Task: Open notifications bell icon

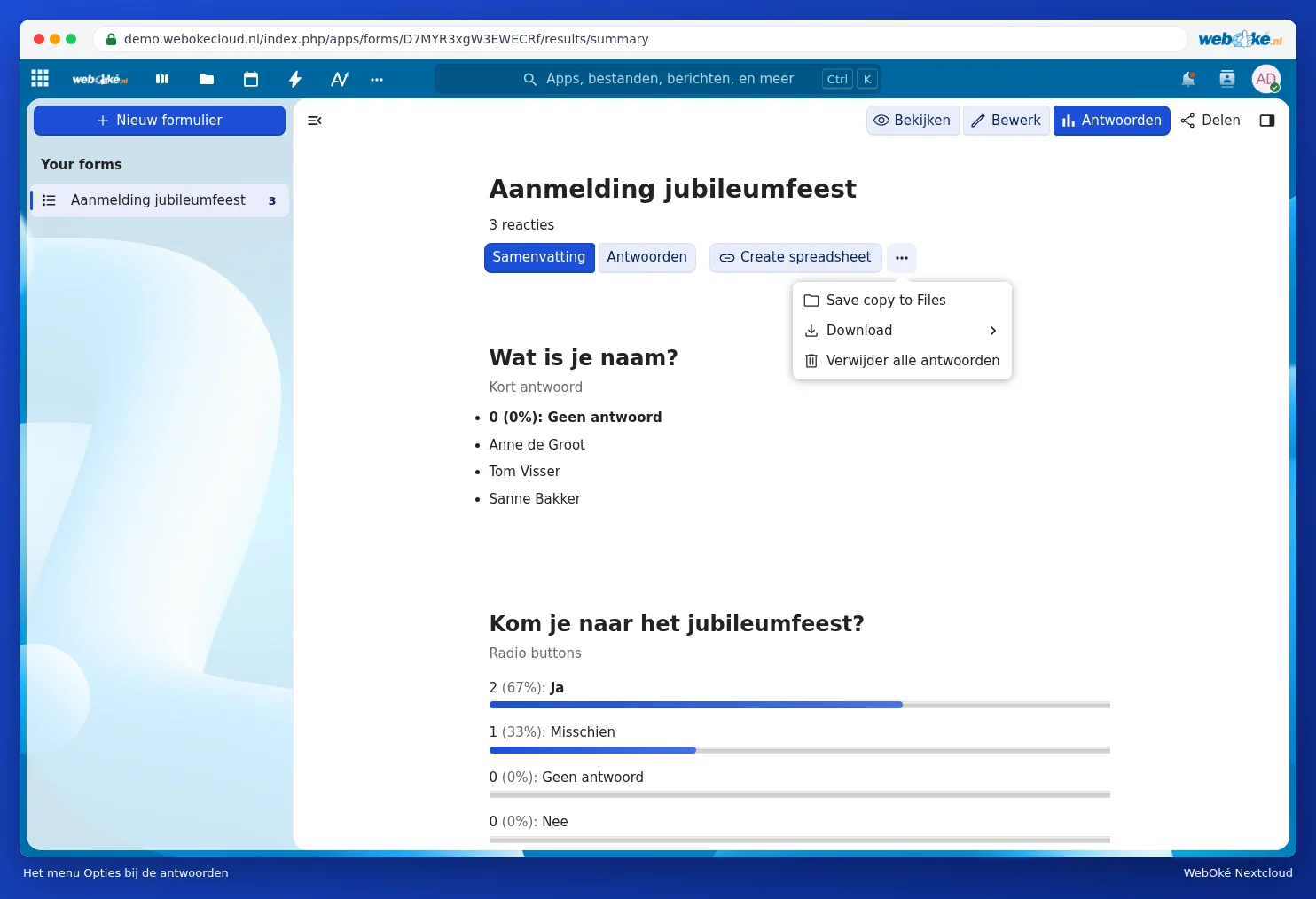Action: point(1188,79)
